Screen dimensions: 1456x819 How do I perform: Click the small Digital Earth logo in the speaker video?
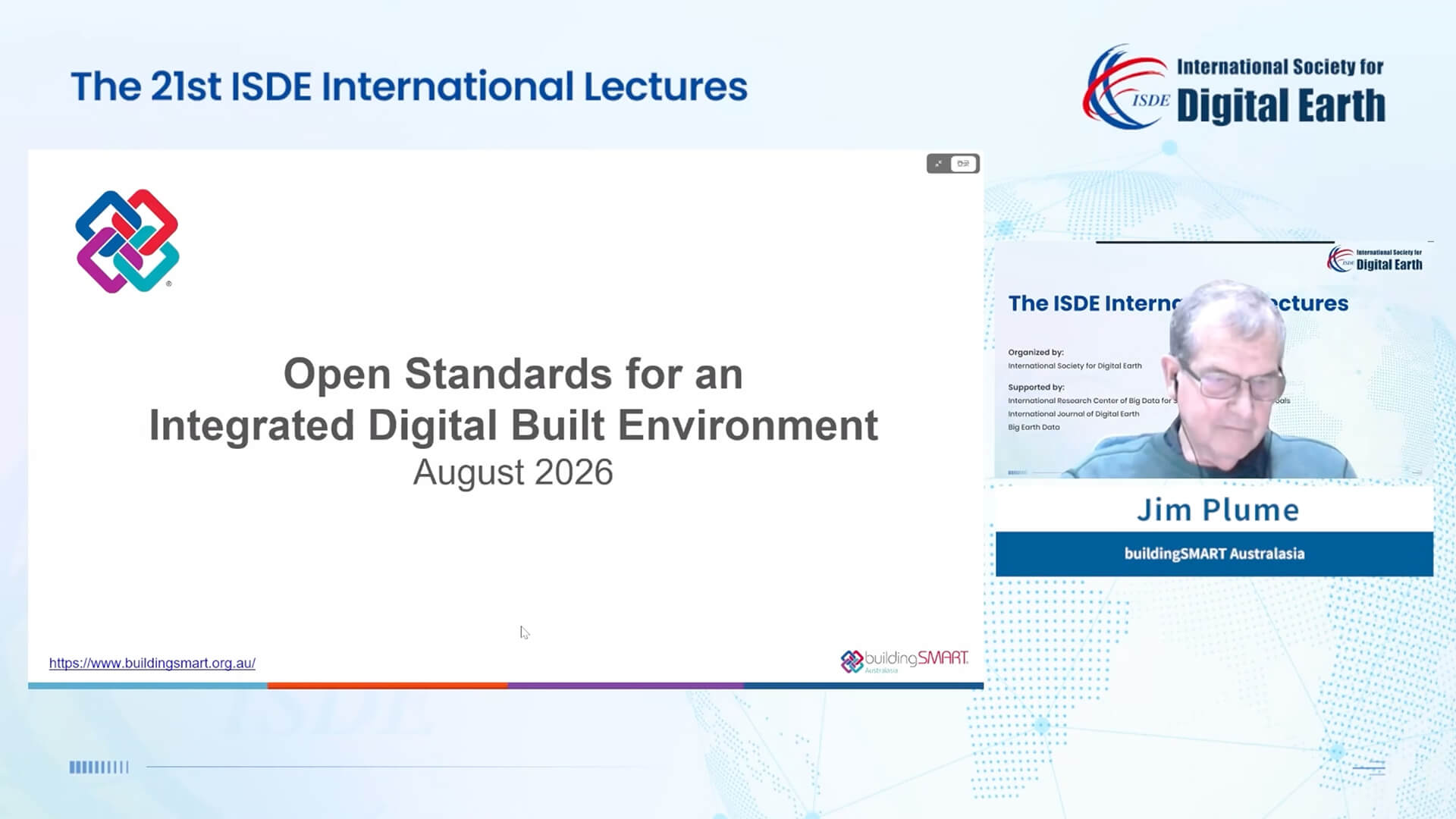1375,259
